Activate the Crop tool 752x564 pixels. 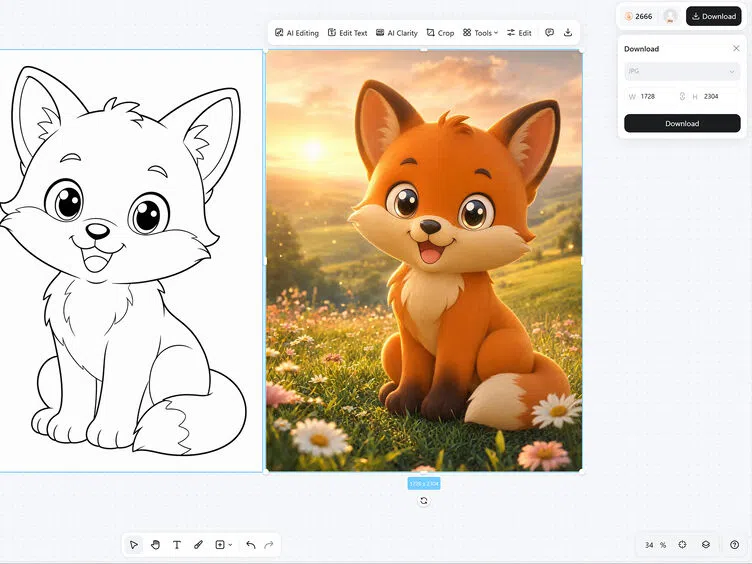pyautogui.click(x=440, y=33)
